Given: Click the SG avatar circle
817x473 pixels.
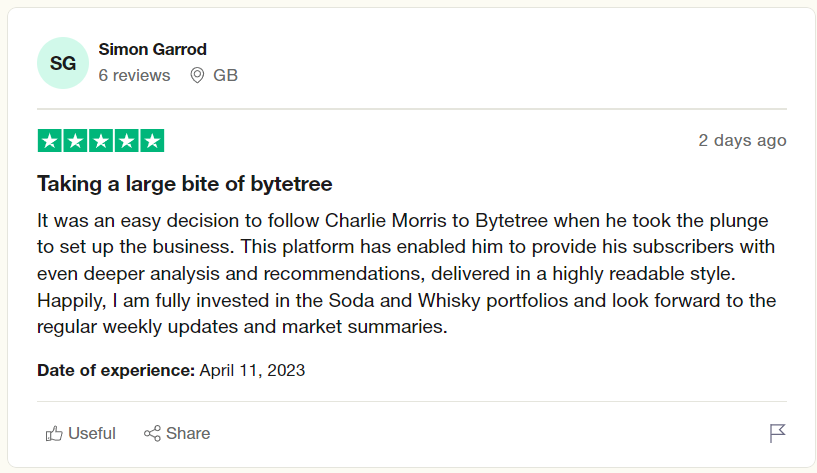Looking at the screenshot, I should pyautogui.click(x=62, y=63).
